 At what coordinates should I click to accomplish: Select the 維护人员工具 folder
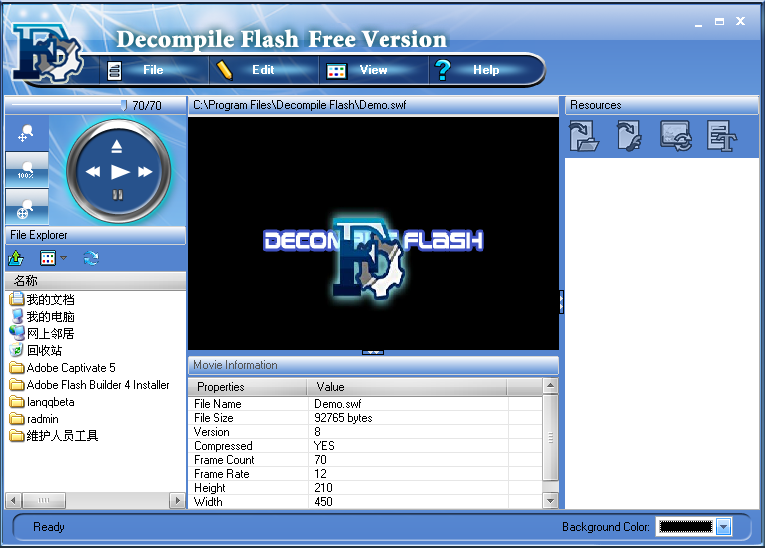(x=54, y=436)
